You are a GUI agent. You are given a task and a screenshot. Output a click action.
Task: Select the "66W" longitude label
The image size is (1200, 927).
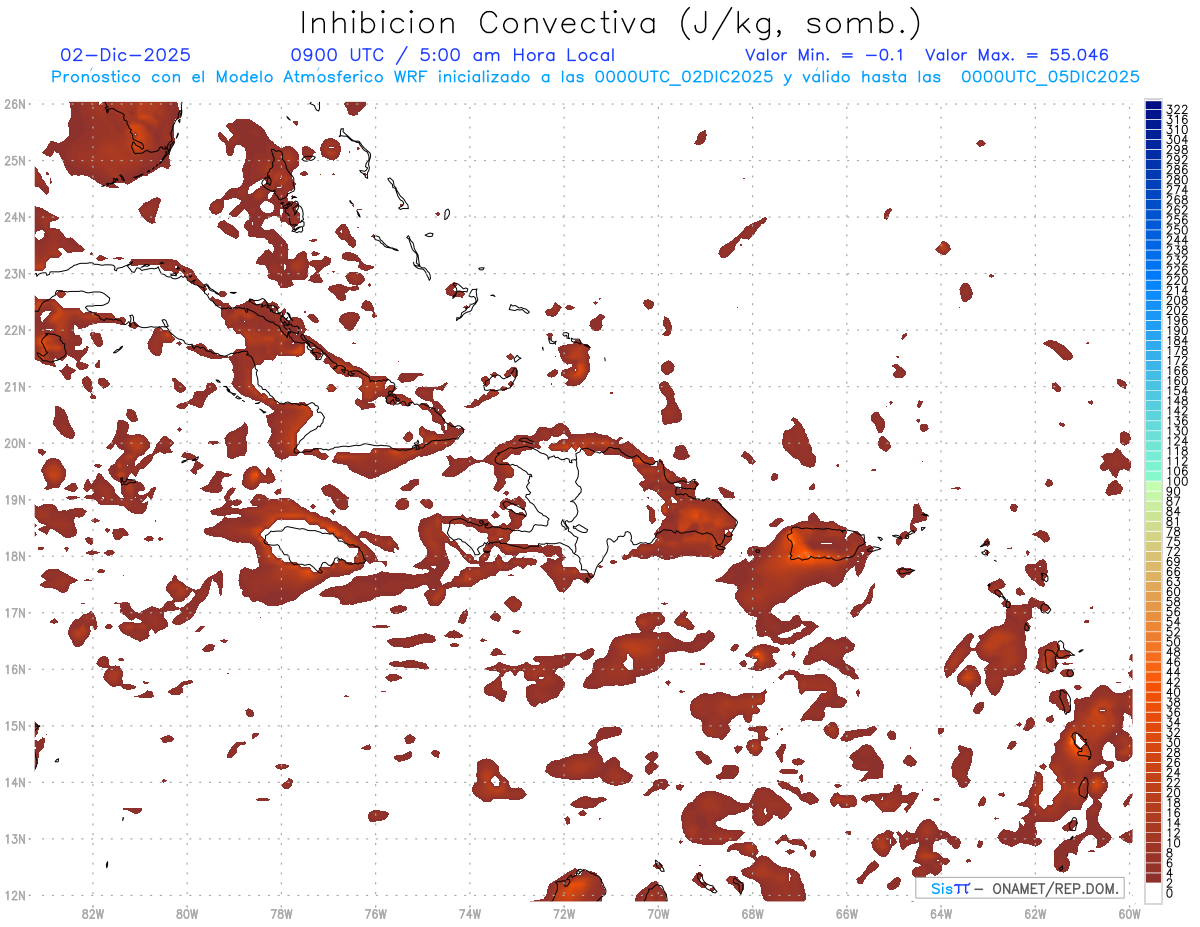click(x=846, y=913)
